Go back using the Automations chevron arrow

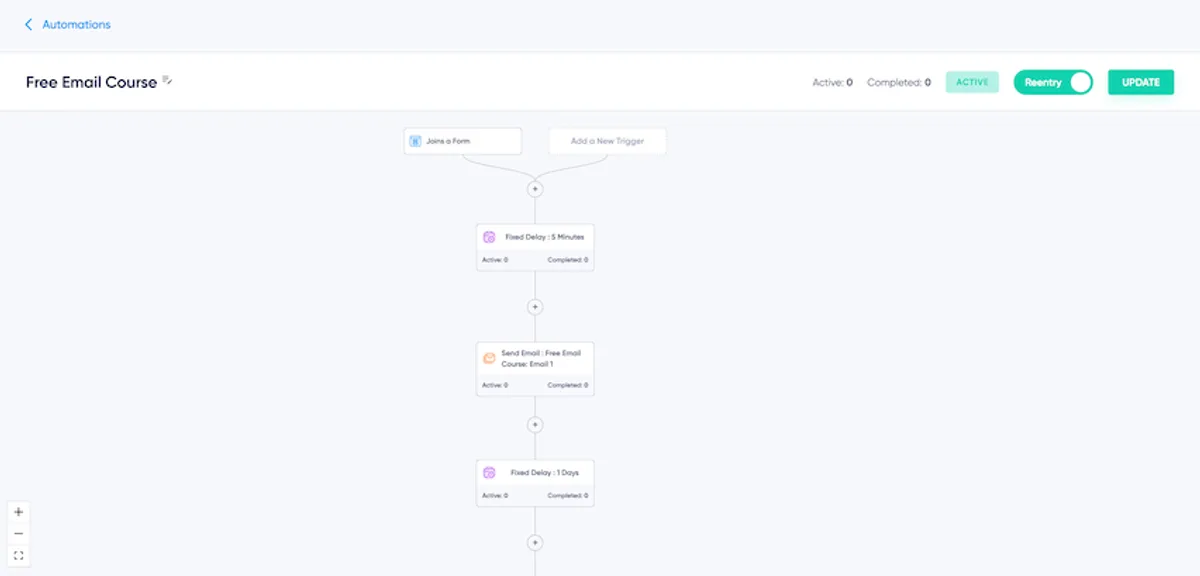click(x=28, y=24)
